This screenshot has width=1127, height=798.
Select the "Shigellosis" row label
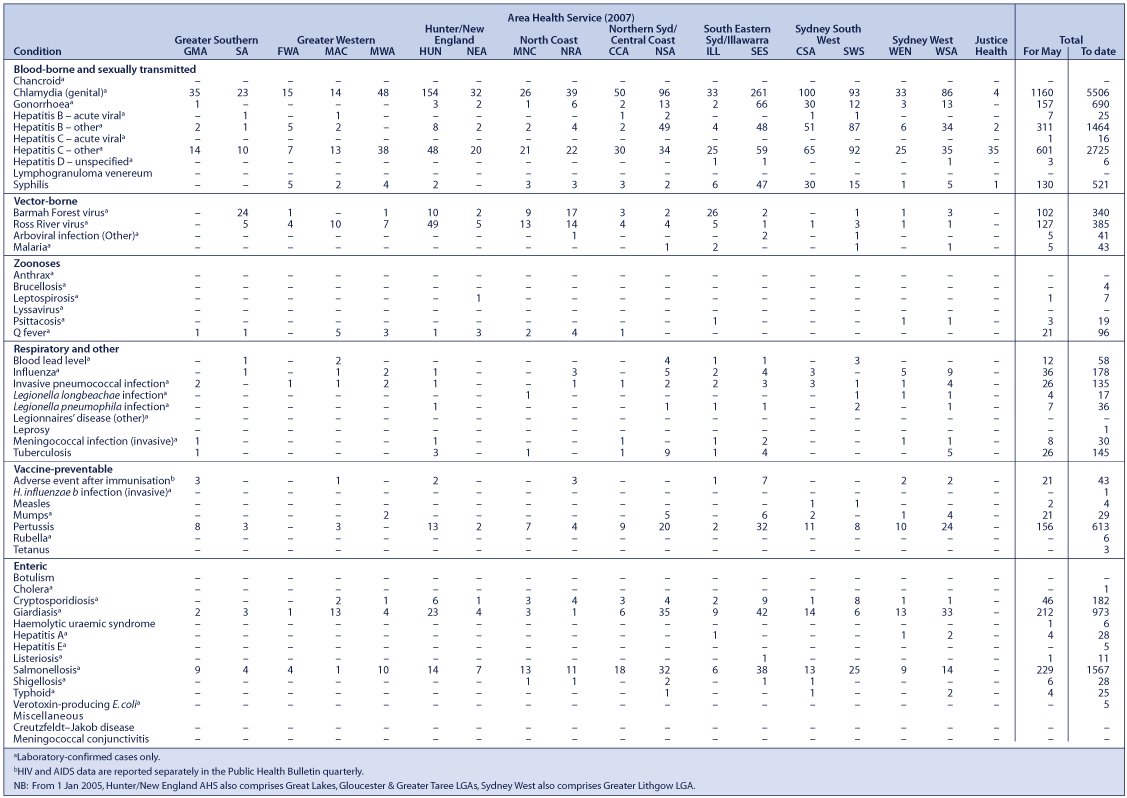(40, 682)
